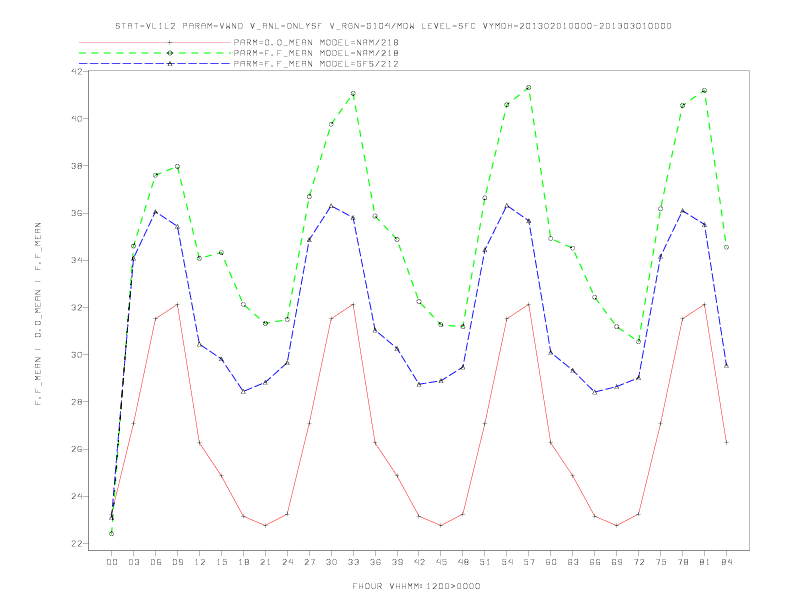
Task: Click x-axis tick label 81
Action: (x=705, y=562)
